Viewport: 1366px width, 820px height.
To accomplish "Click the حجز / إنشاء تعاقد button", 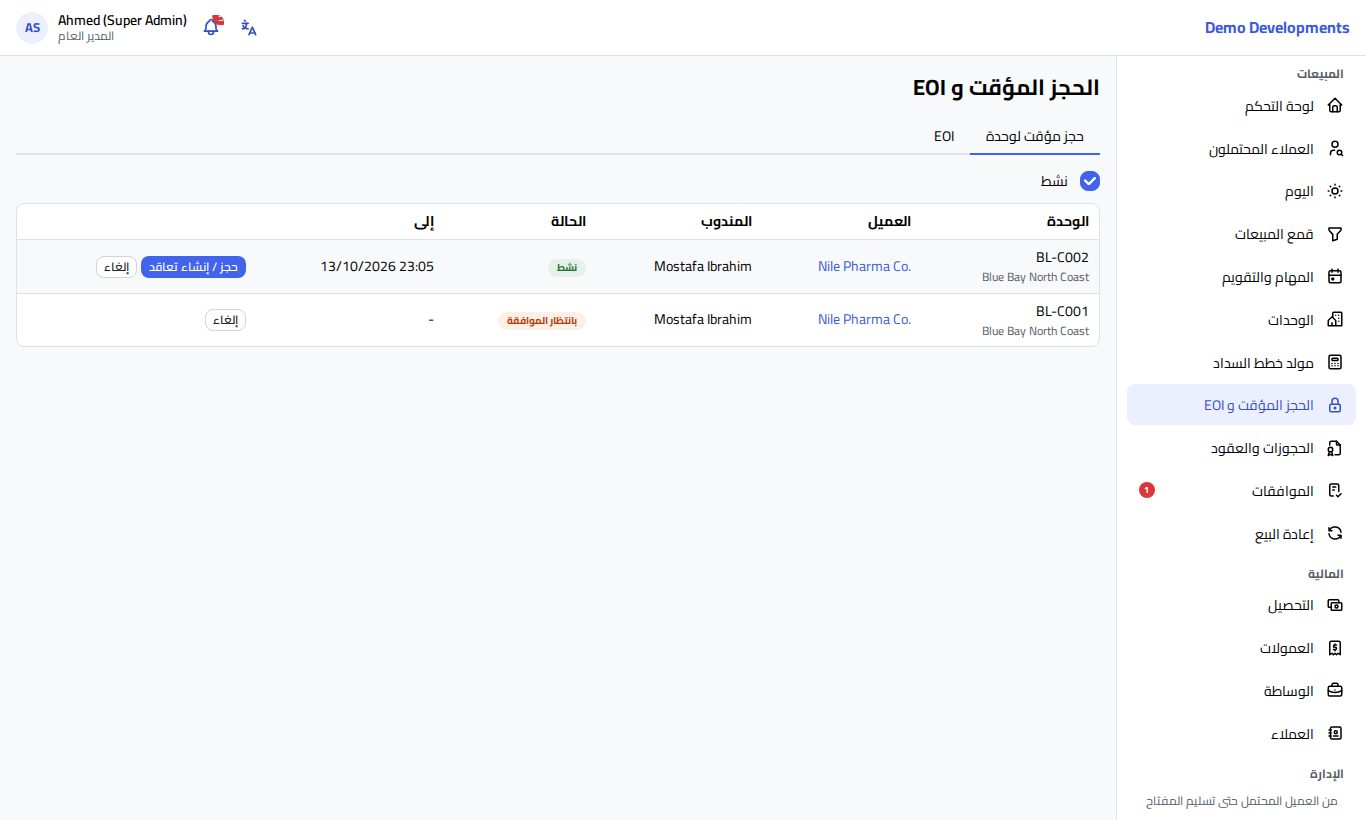I will [194, 267].
